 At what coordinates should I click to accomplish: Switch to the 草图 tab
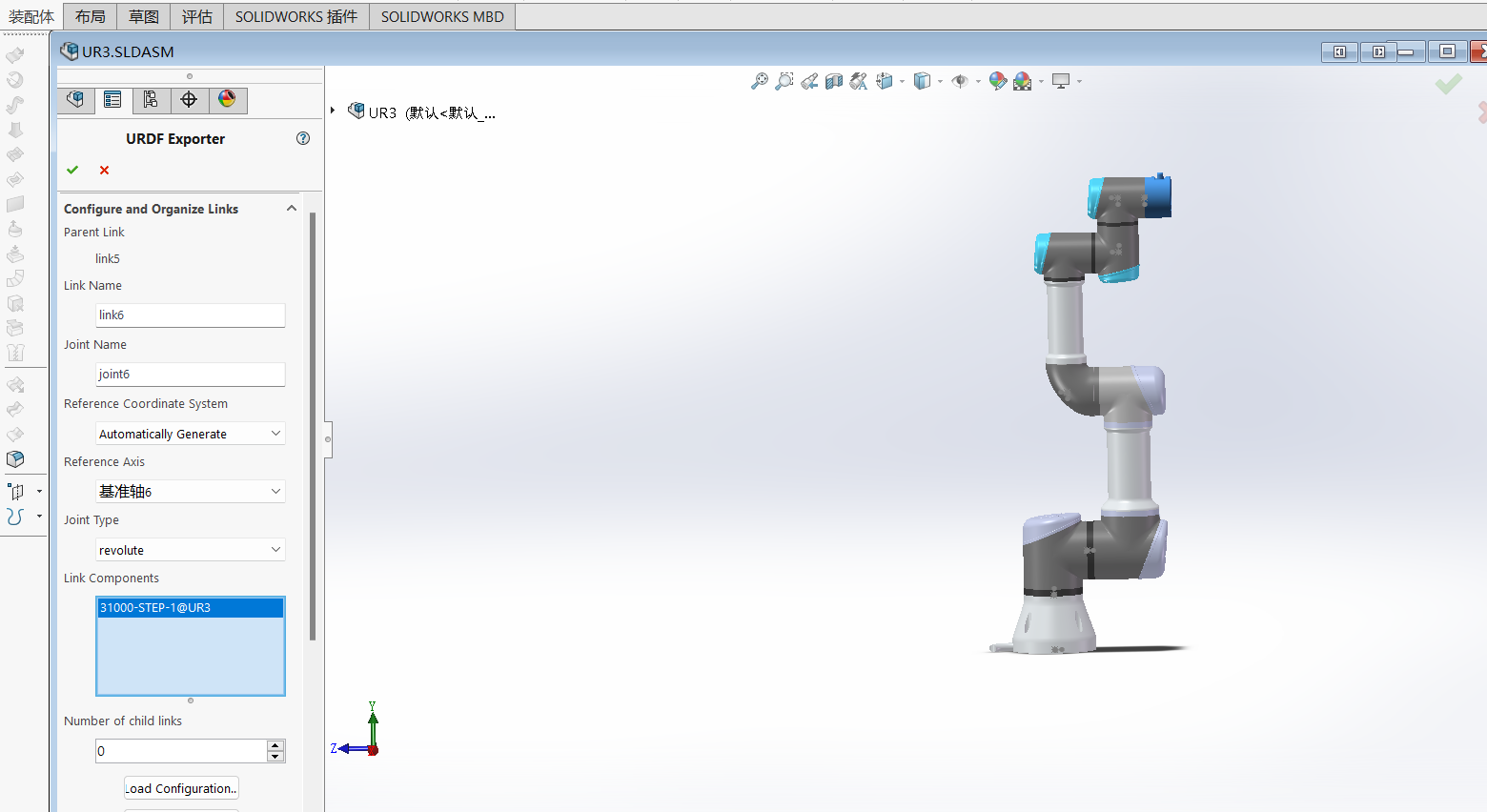[x=144, y=16]
